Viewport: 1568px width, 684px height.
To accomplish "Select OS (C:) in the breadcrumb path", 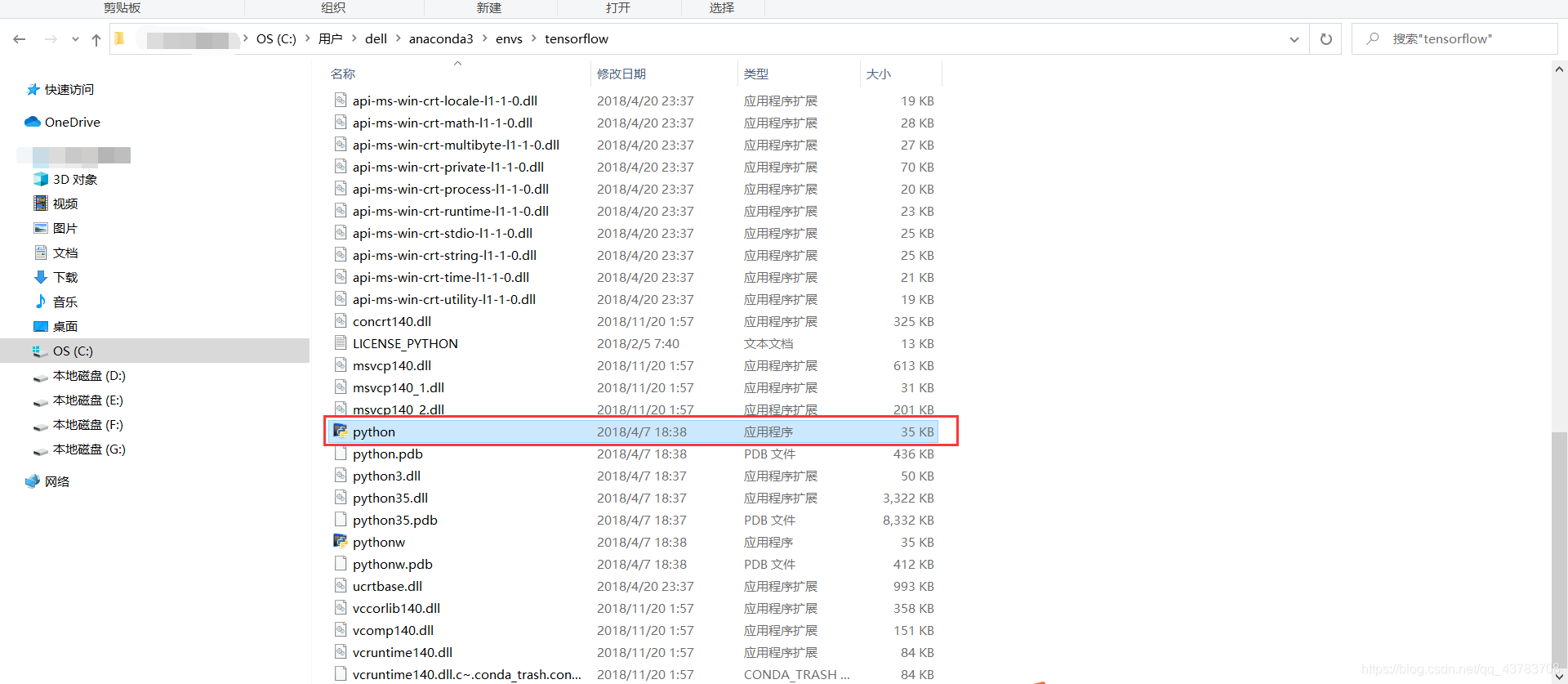I will coord(276,38).
